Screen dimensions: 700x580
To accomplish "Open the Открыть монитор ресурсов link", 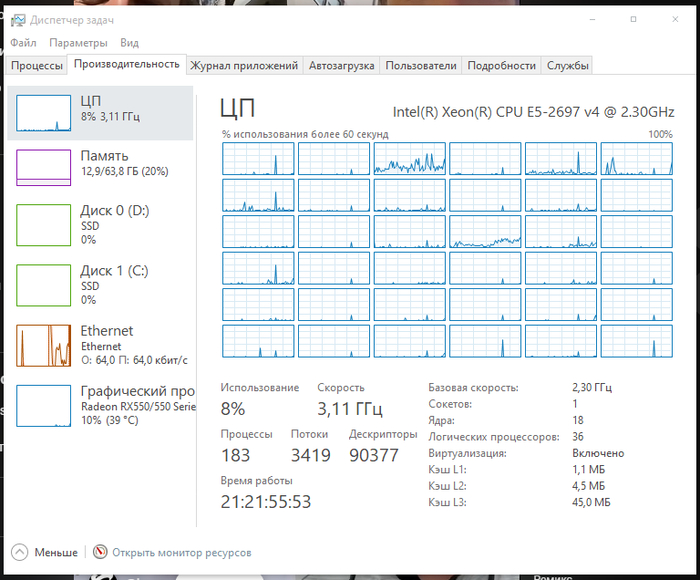I will coord(182,553).
